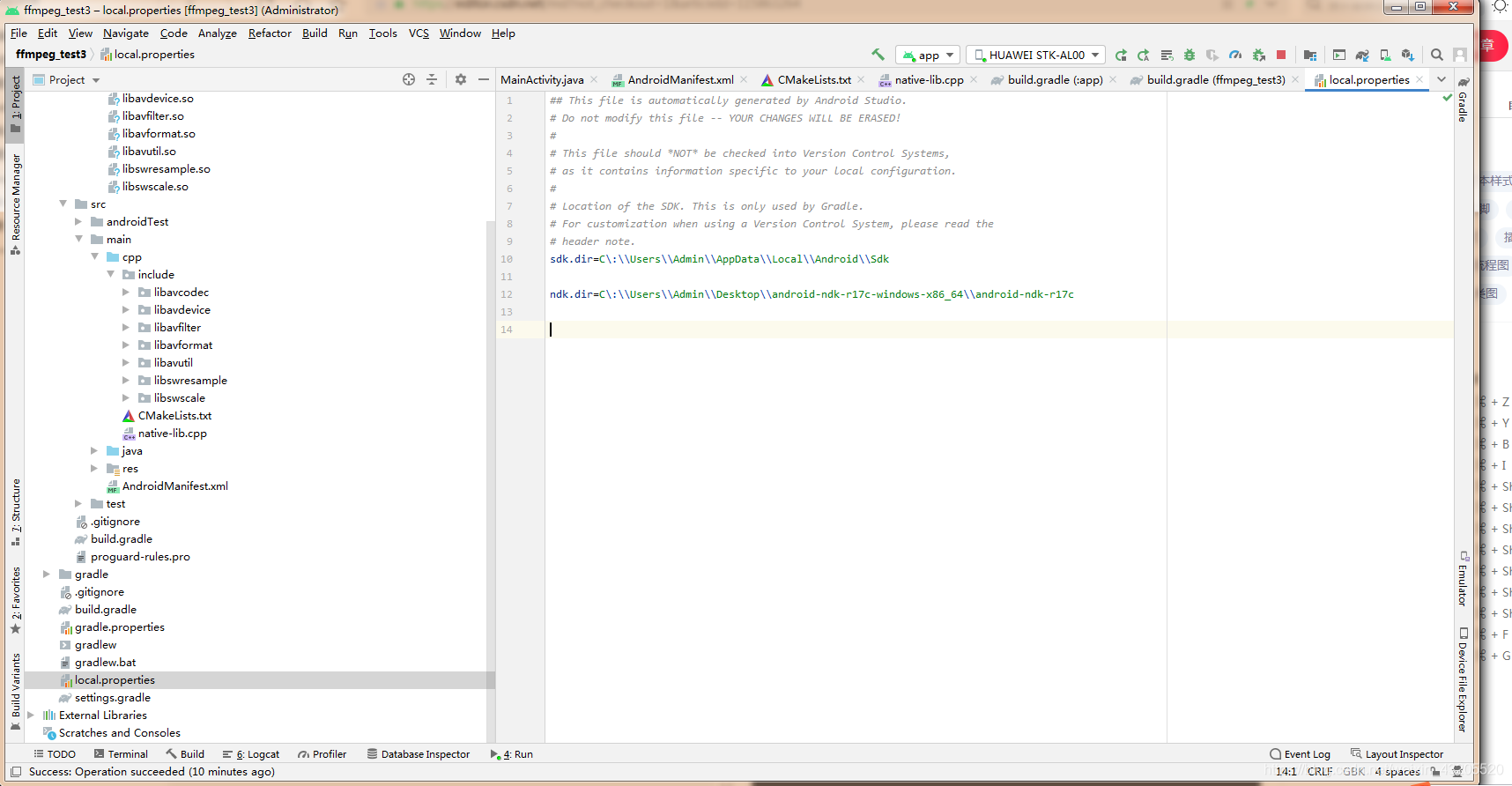Screen dimensions: 1512x786
Task: Click the Profile app gauge icon
Action: (1235, 55)
